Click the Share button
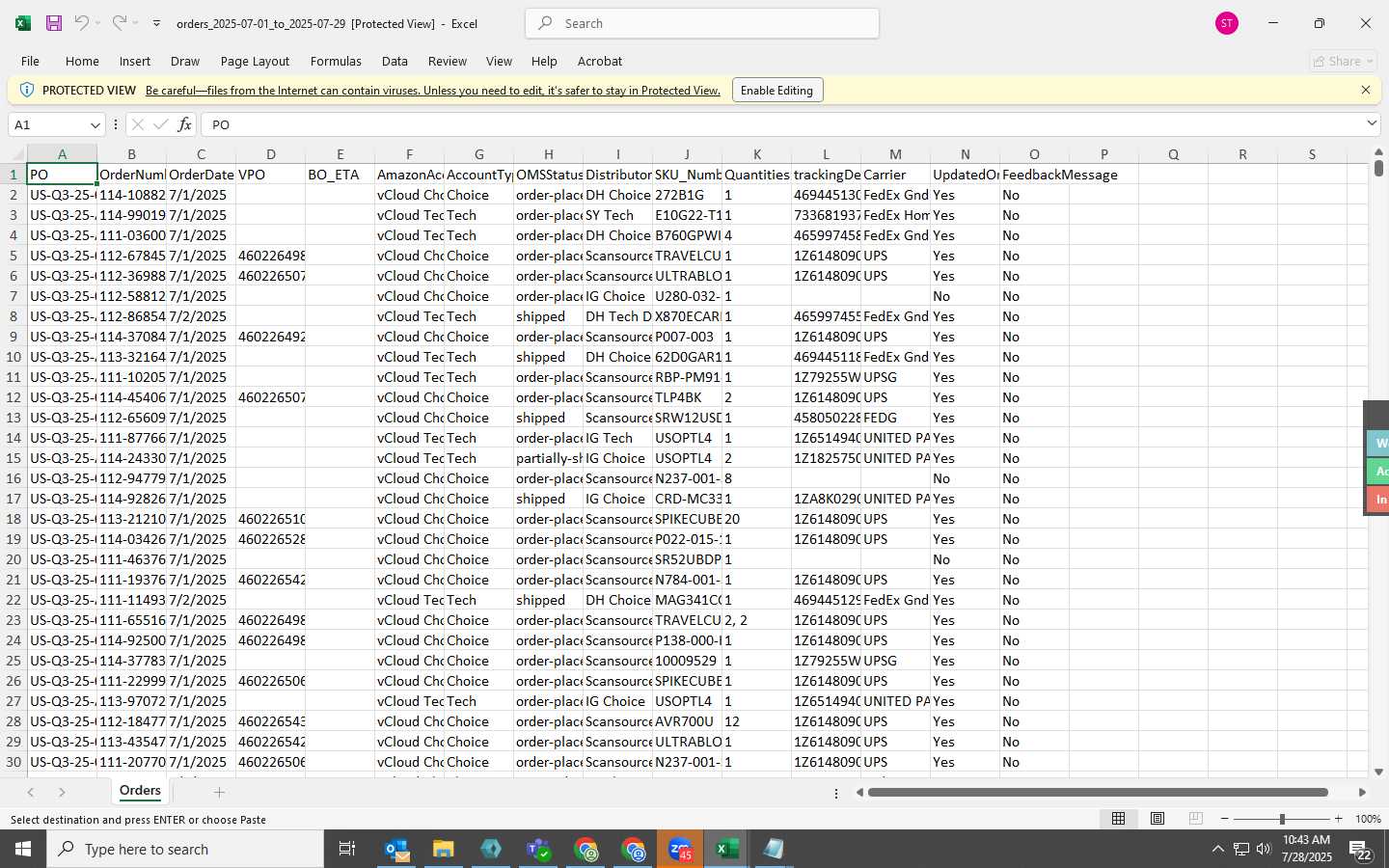Screen dimensions: 1389x868 [1343, 61]
